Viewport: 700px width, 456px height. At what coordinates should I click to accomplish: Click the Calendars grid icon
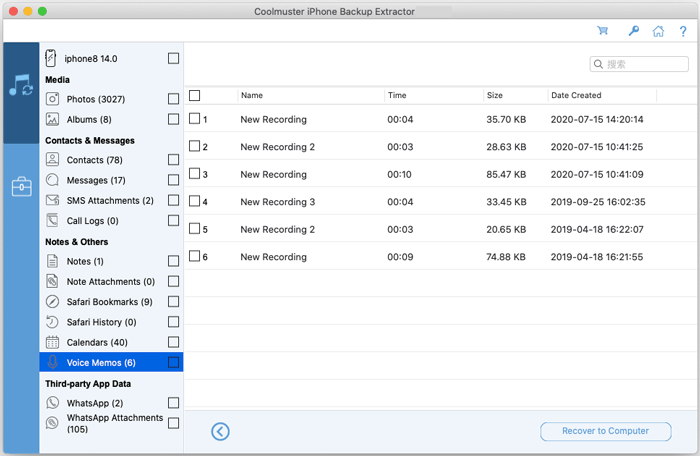(x=52, y=342)
